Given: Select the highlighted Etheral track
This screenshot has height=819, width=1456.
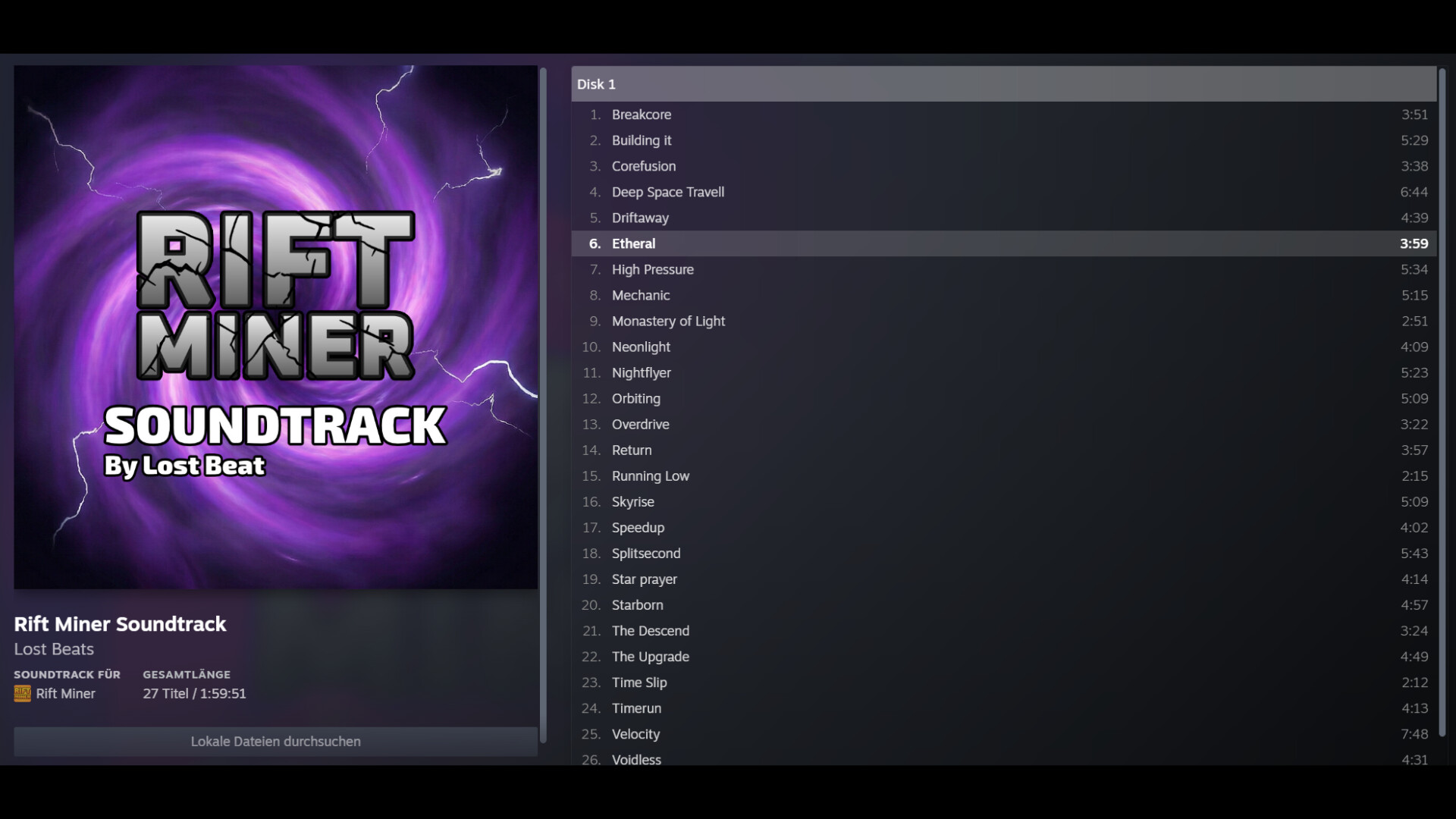Looking at the screenshot, I should click(633, 243).
